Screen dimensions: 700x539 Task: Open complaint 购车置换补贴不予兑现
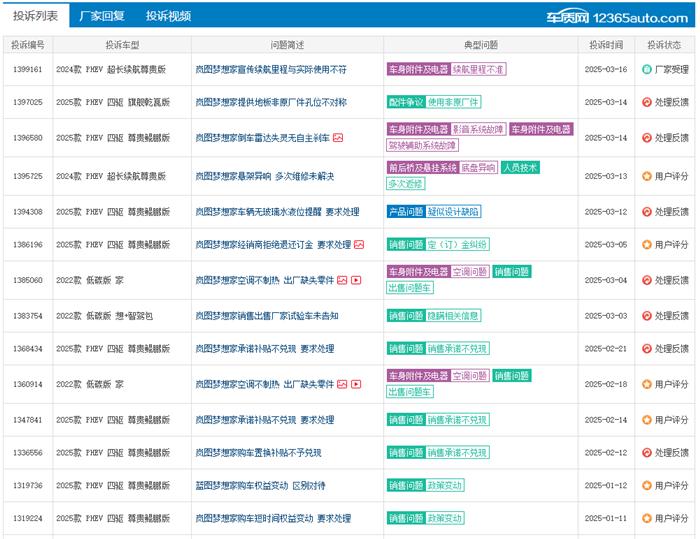click(x=258, y=453)
